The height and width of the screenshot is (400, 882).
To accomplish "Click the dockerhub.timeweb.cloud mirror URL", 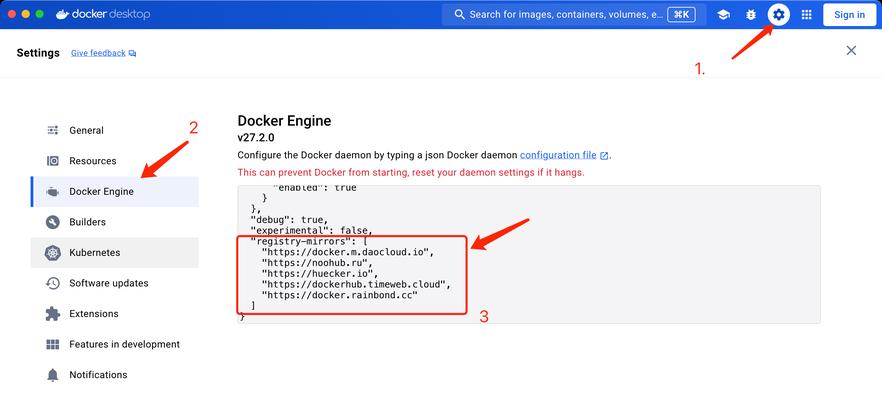I will tap(357, 284).
